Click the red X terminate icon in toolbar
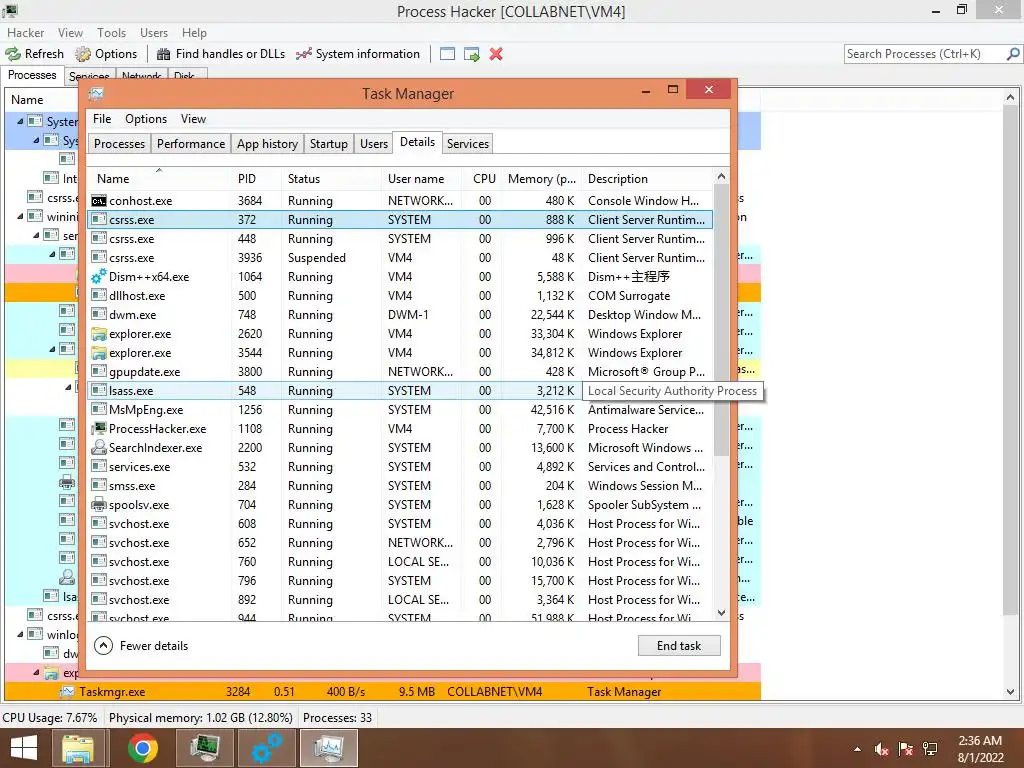The width and height of the screenshot is (1024, 768). click(x=496, y=54)
